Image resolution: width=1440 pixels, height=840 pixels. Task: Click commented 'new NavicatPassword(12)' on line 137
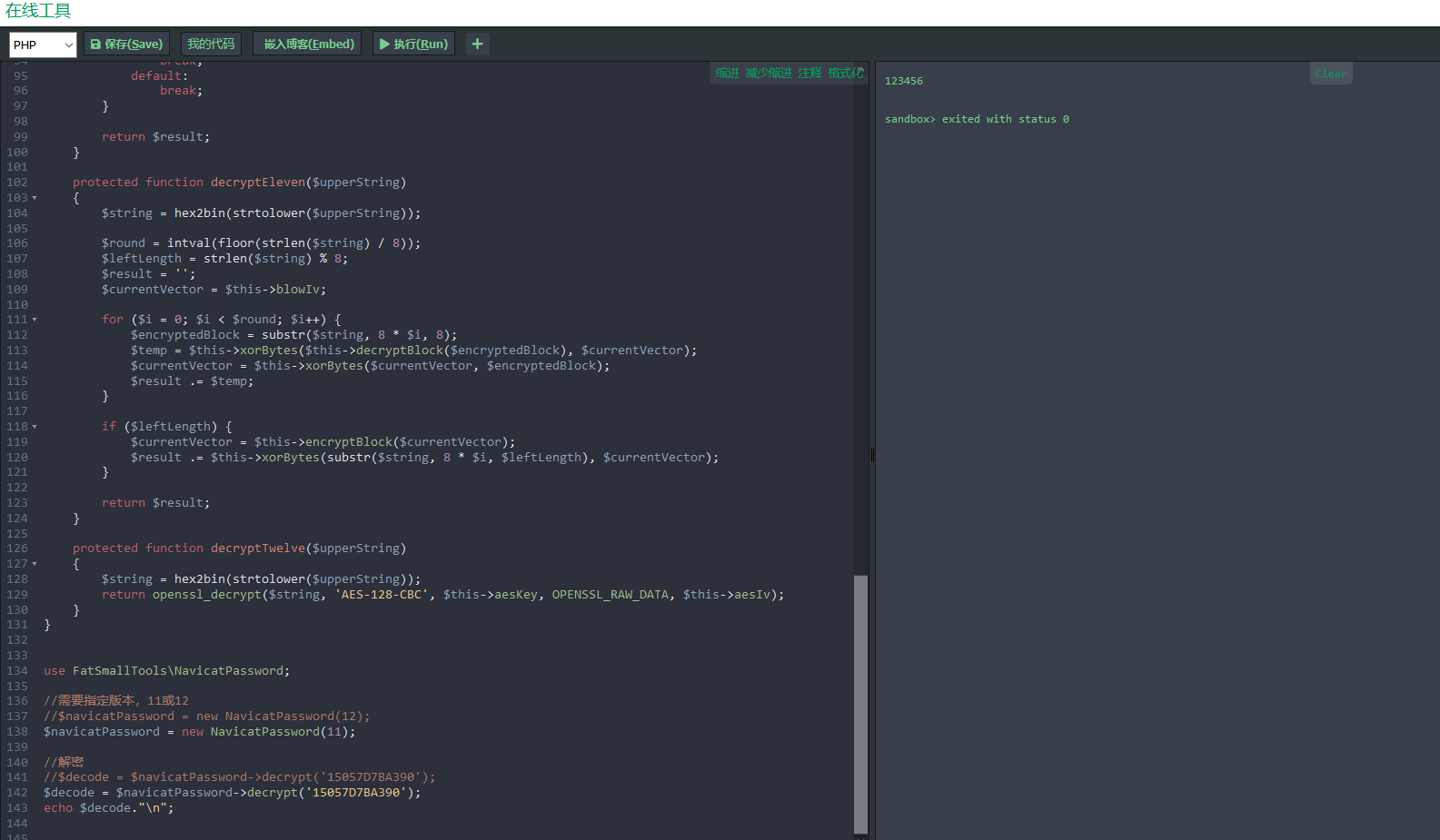(280, 716)
